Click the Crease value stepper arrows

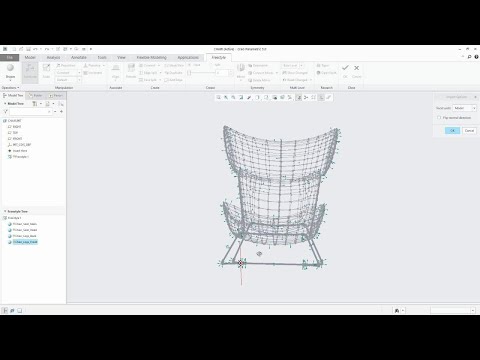coord(231,73)
